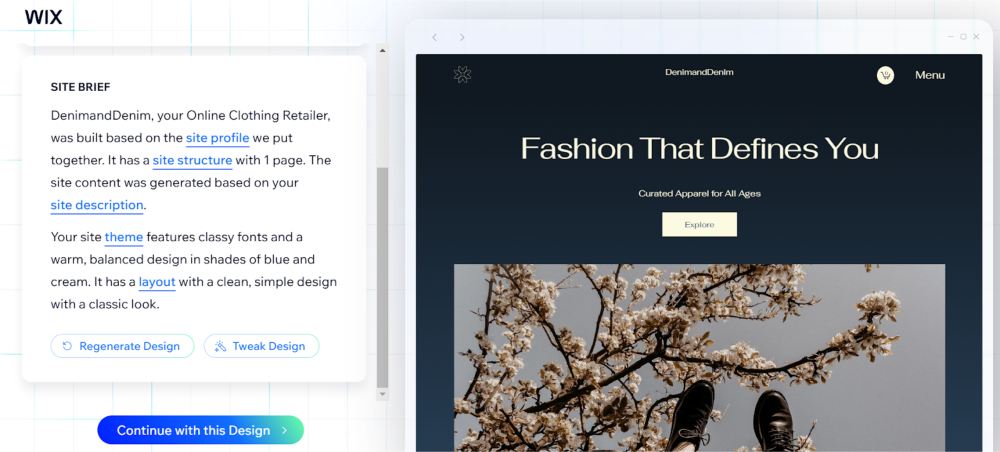Open the site structure link
Viewport: 1000px width, 452px height.
click(193, 160)
